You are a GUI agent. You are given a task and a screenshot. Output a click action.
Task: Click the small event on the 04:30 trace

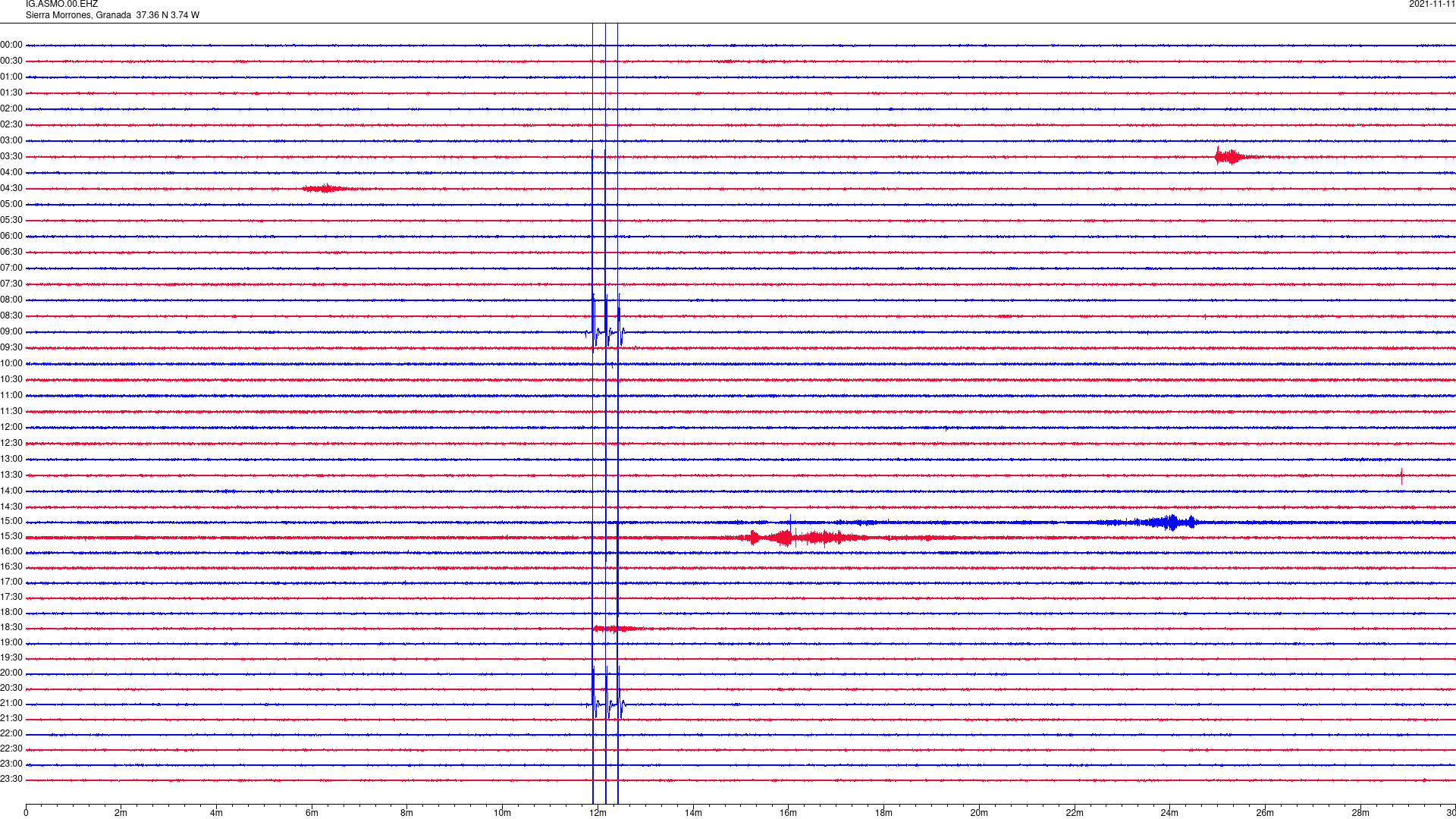tap(328, 188)
